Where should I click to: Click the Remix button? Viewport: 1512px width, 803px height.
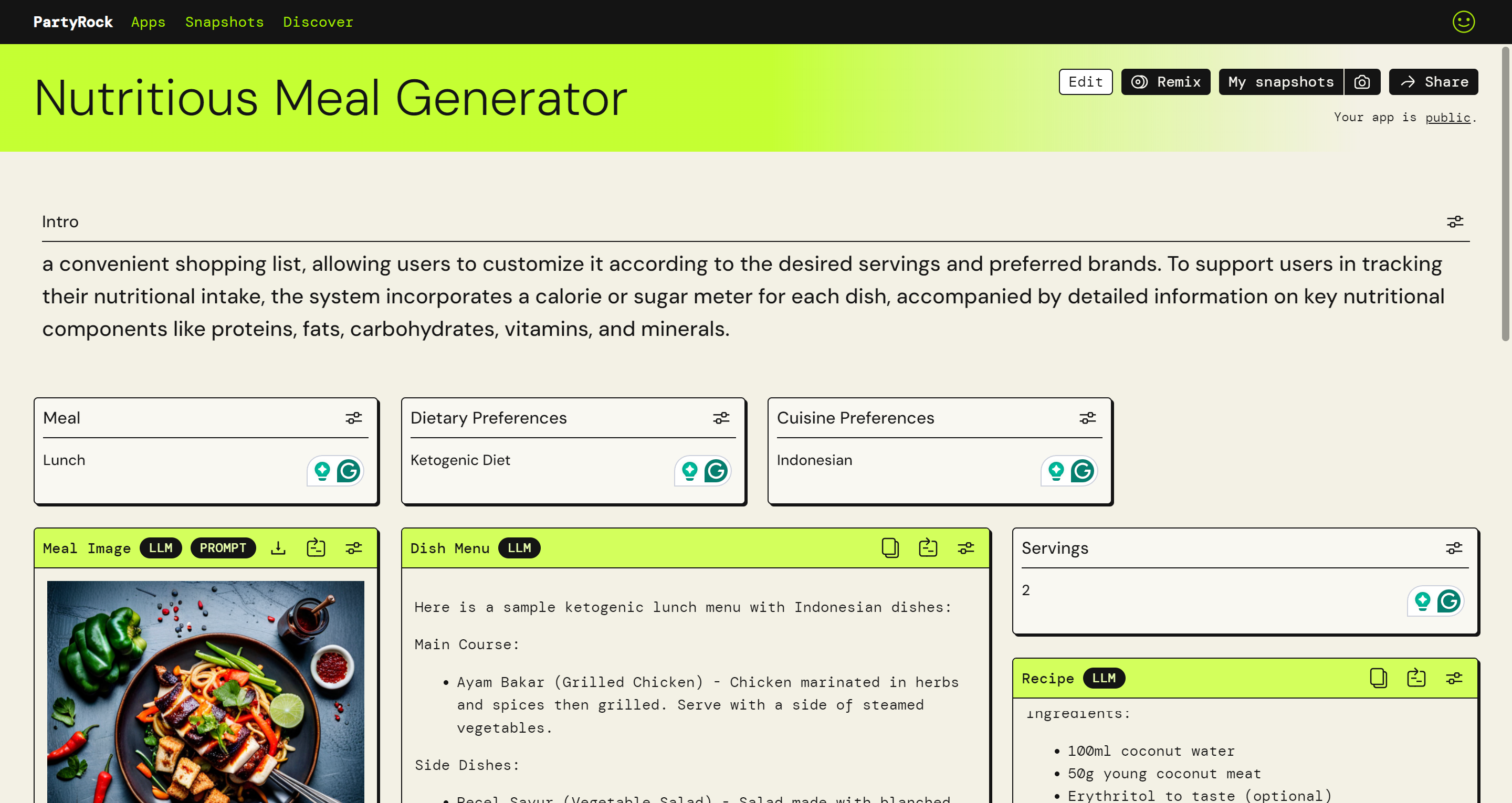pyautogui.click(x=1165, y=81)
